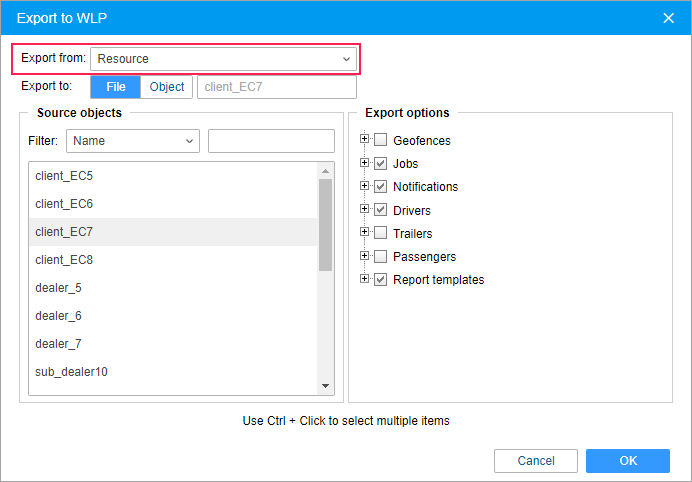Expand the Jobs tree node

(x=364, y=162)
